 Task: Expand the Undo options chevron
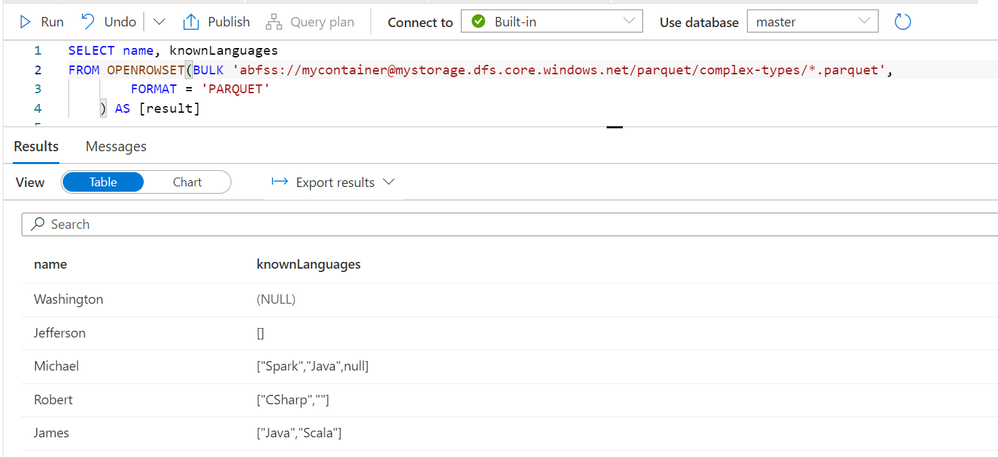click(x=159, y=22)
